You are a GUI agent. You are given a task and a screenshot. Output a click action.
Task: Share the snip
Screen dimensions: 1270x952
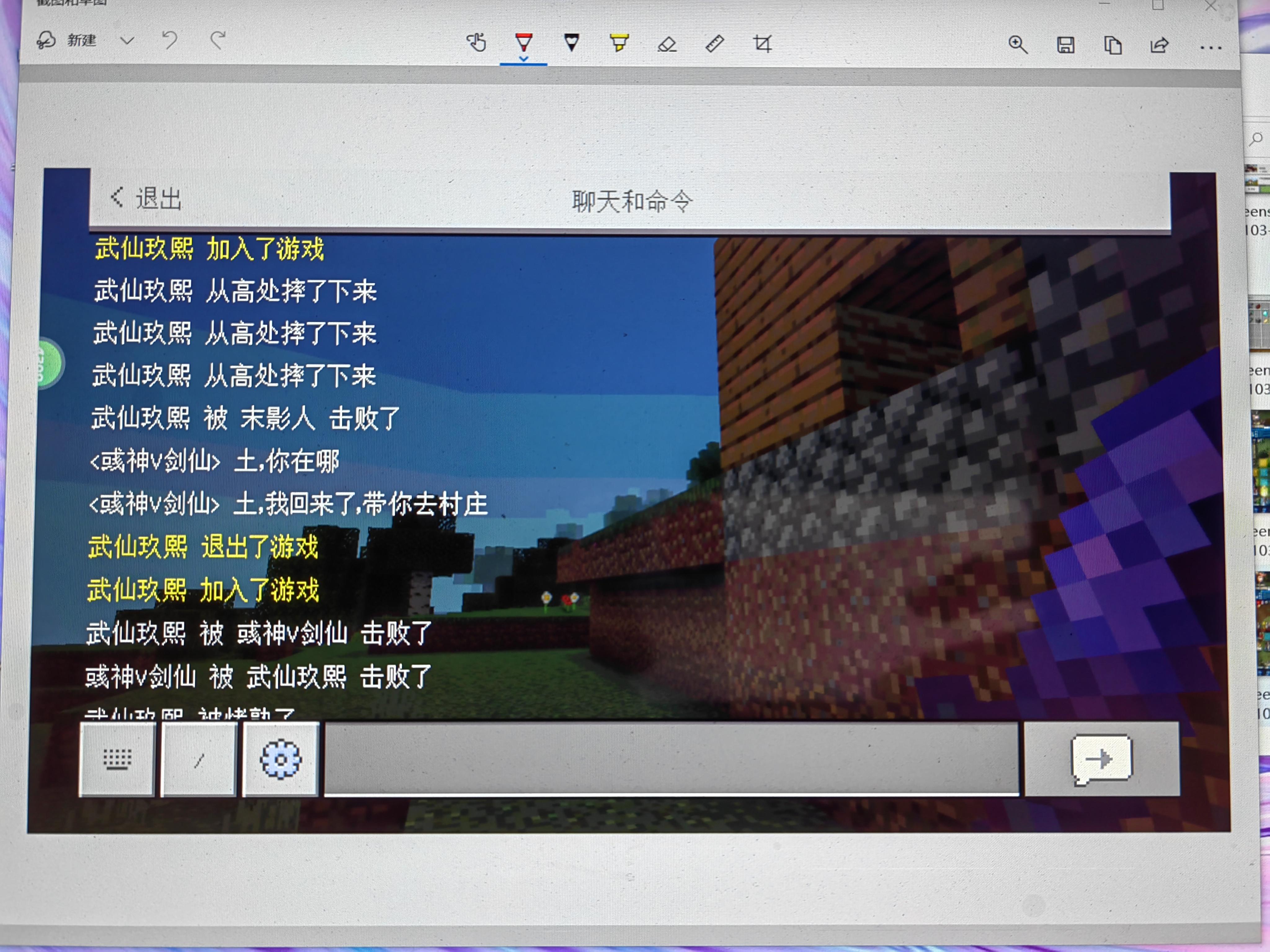coord(1159,45)
